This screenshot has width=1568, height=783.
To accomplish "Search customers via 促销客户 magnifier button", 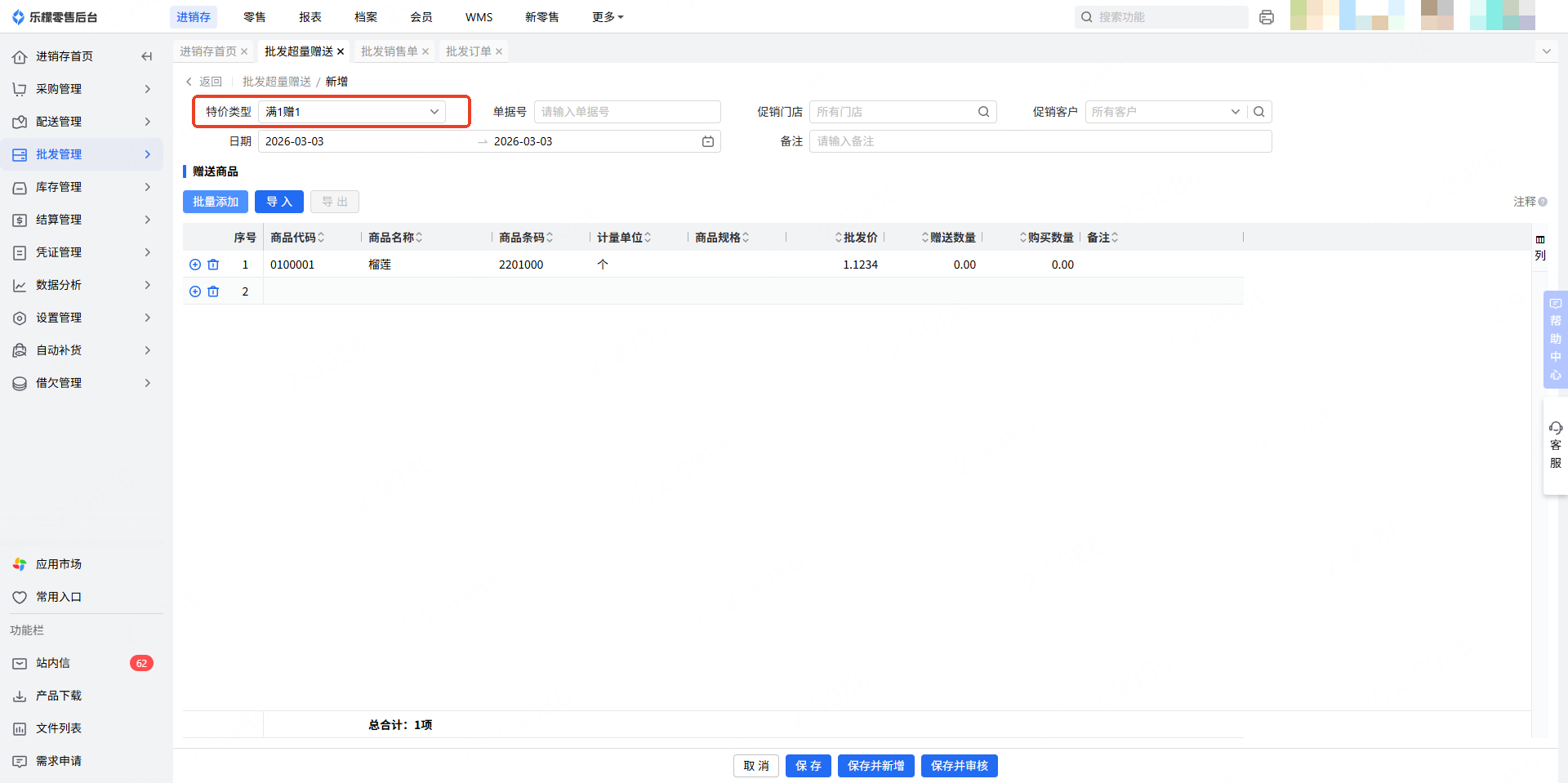I will (1259, 112).
